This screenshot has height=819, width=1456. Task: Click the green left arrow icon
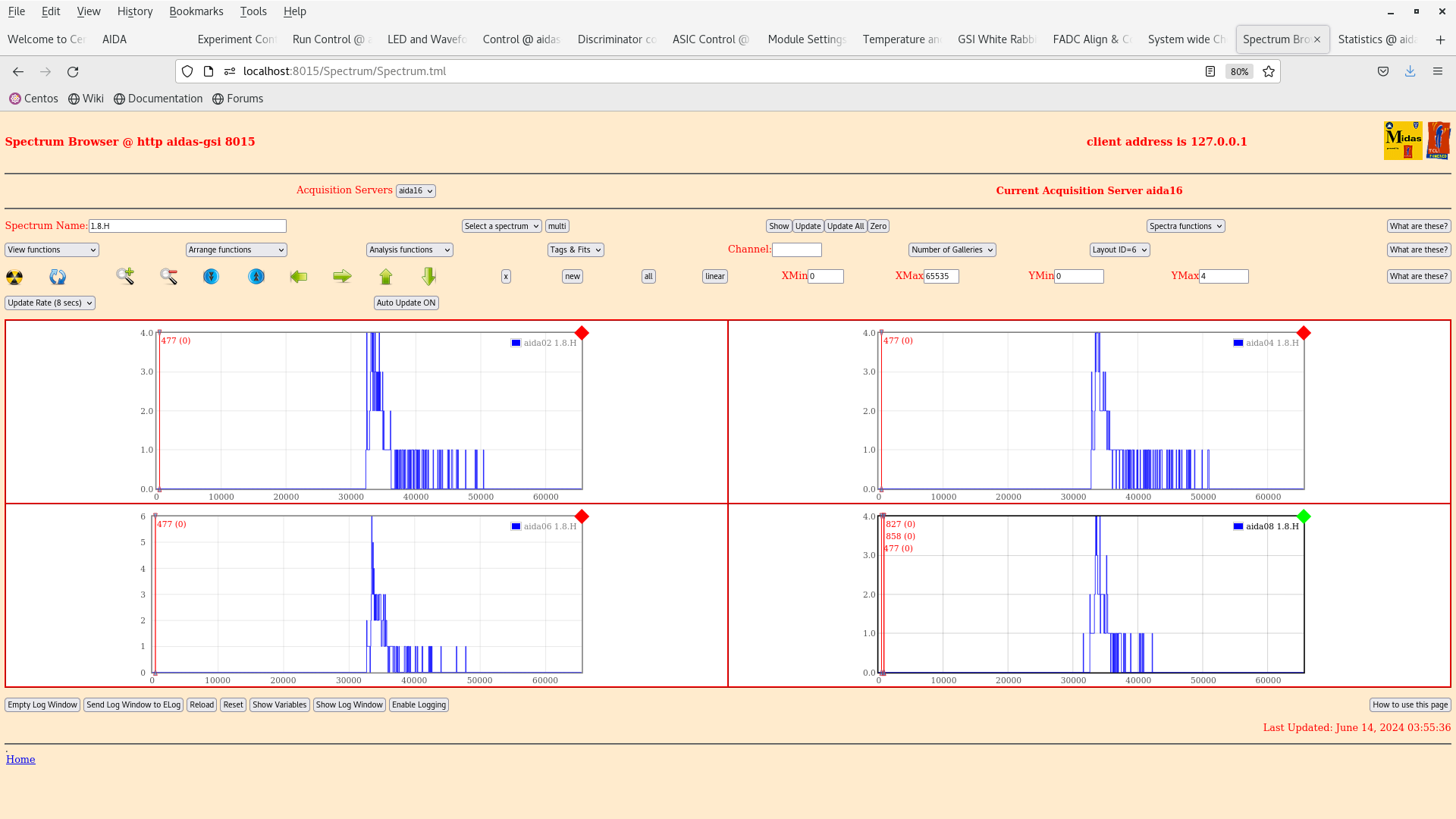click(x=299, y=277)
